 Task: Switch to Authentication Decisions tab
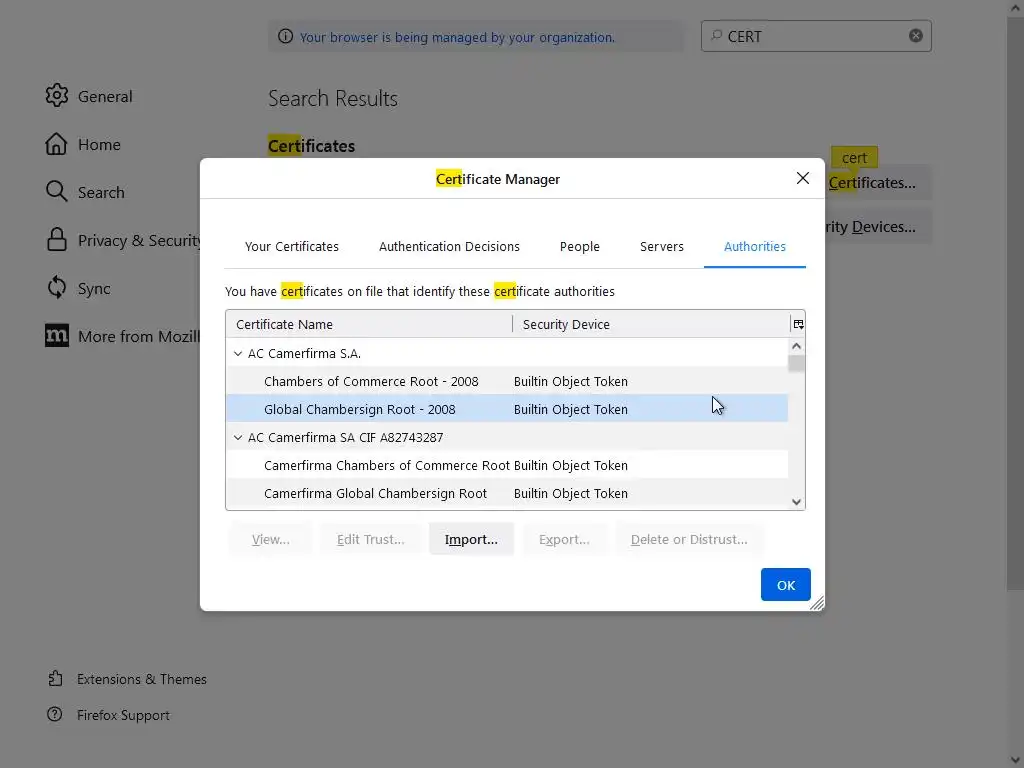pyautogui.click(x=449, y=246)
